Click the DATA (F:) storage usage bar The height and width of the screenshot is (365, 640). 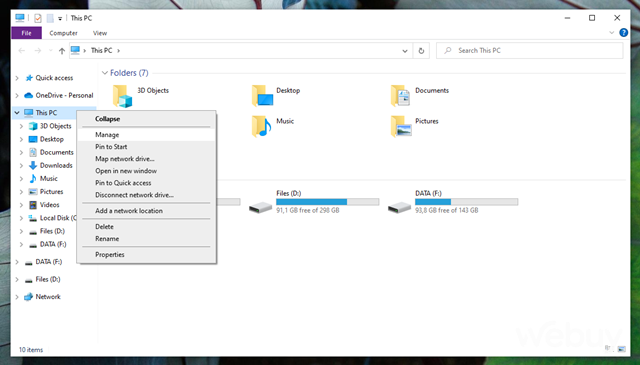(467, 202)
